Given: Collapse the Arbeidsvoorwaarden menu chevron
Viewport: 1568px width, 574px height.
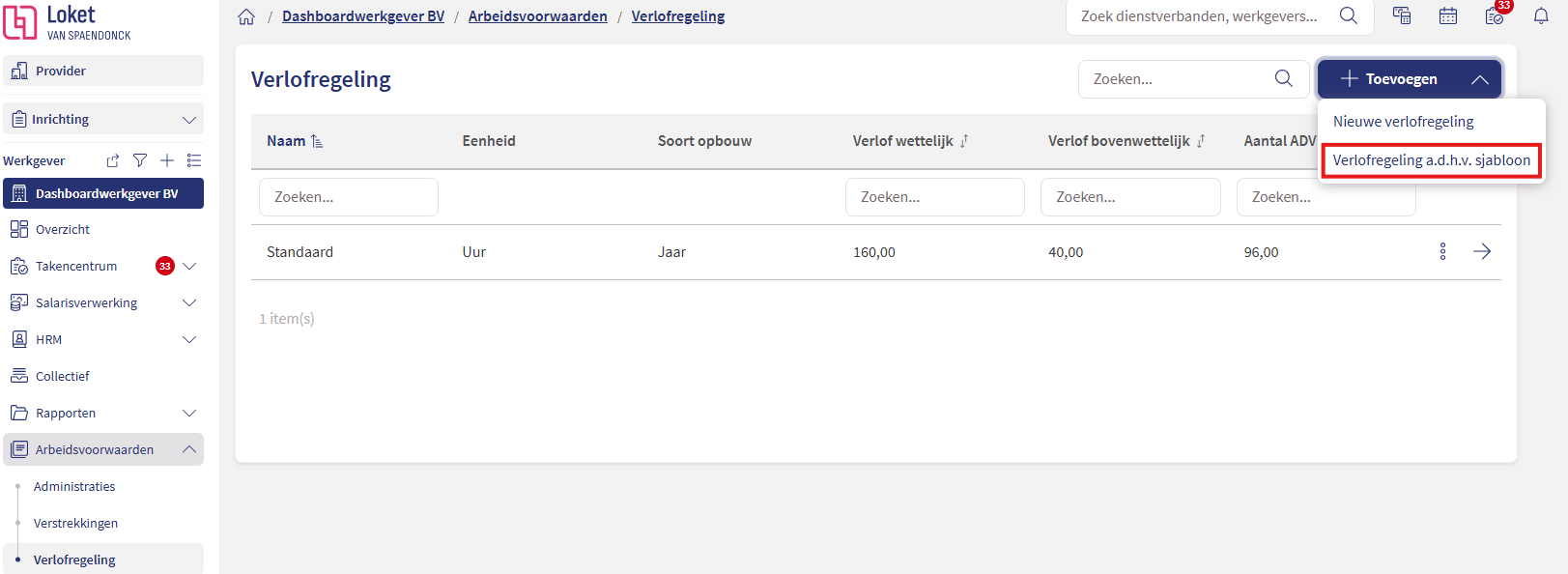Looking at the screenshot, I should (189, 449).
